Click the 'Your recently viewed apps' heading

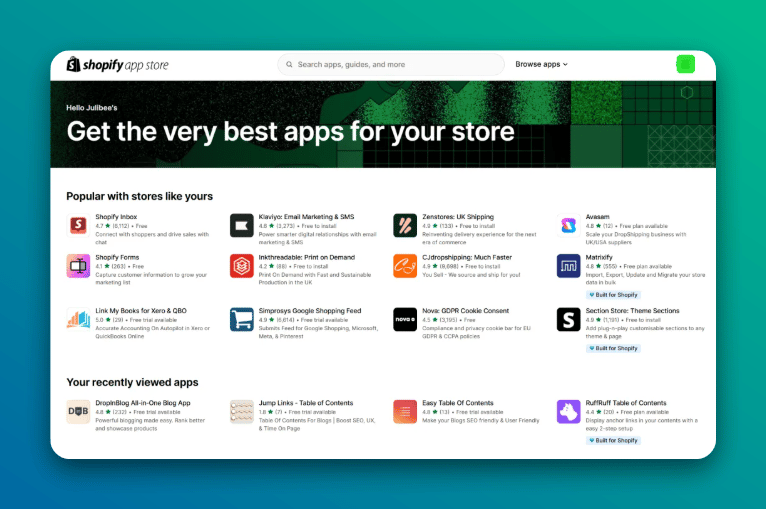132,382
